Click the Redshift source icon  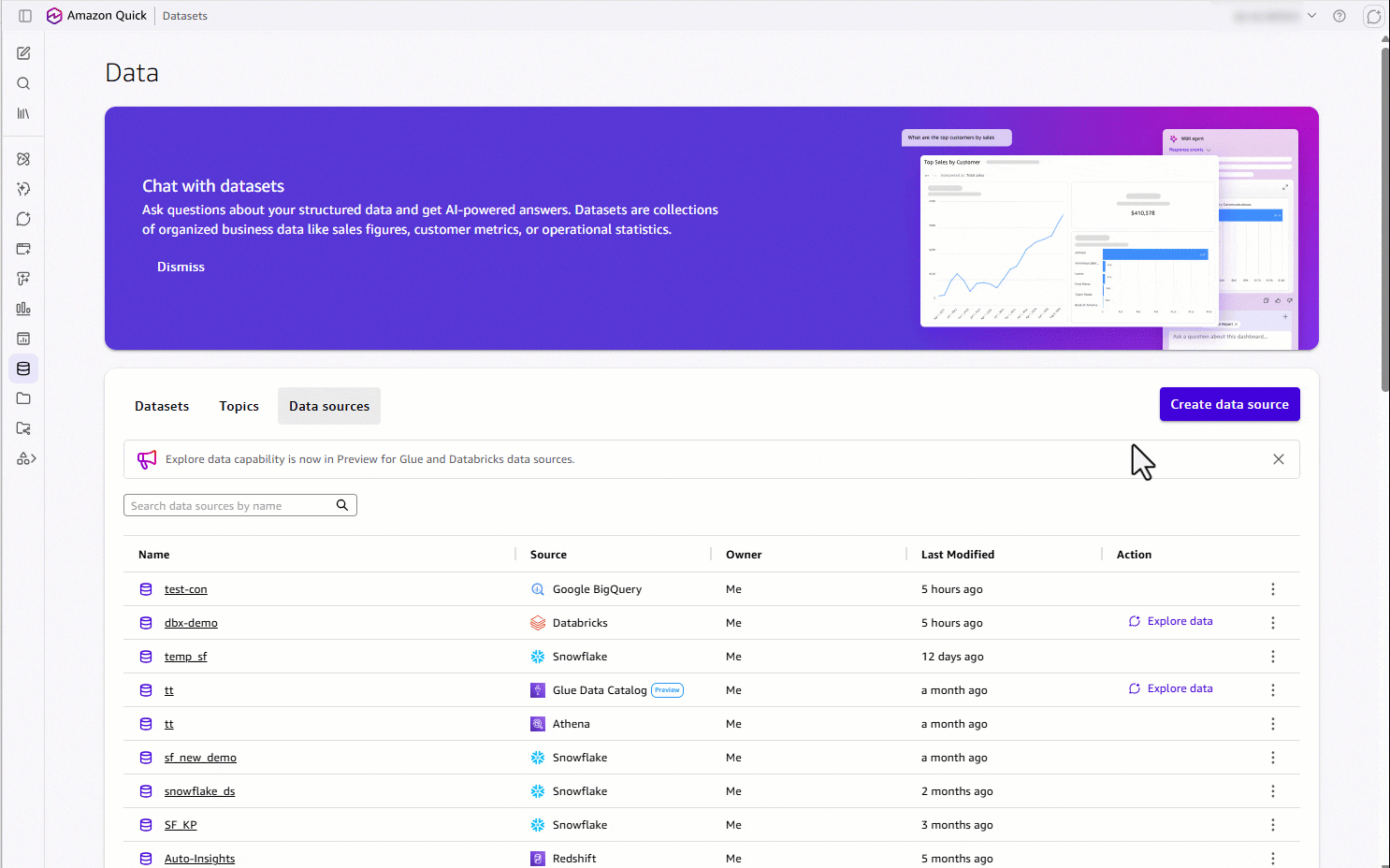point(538,859)
